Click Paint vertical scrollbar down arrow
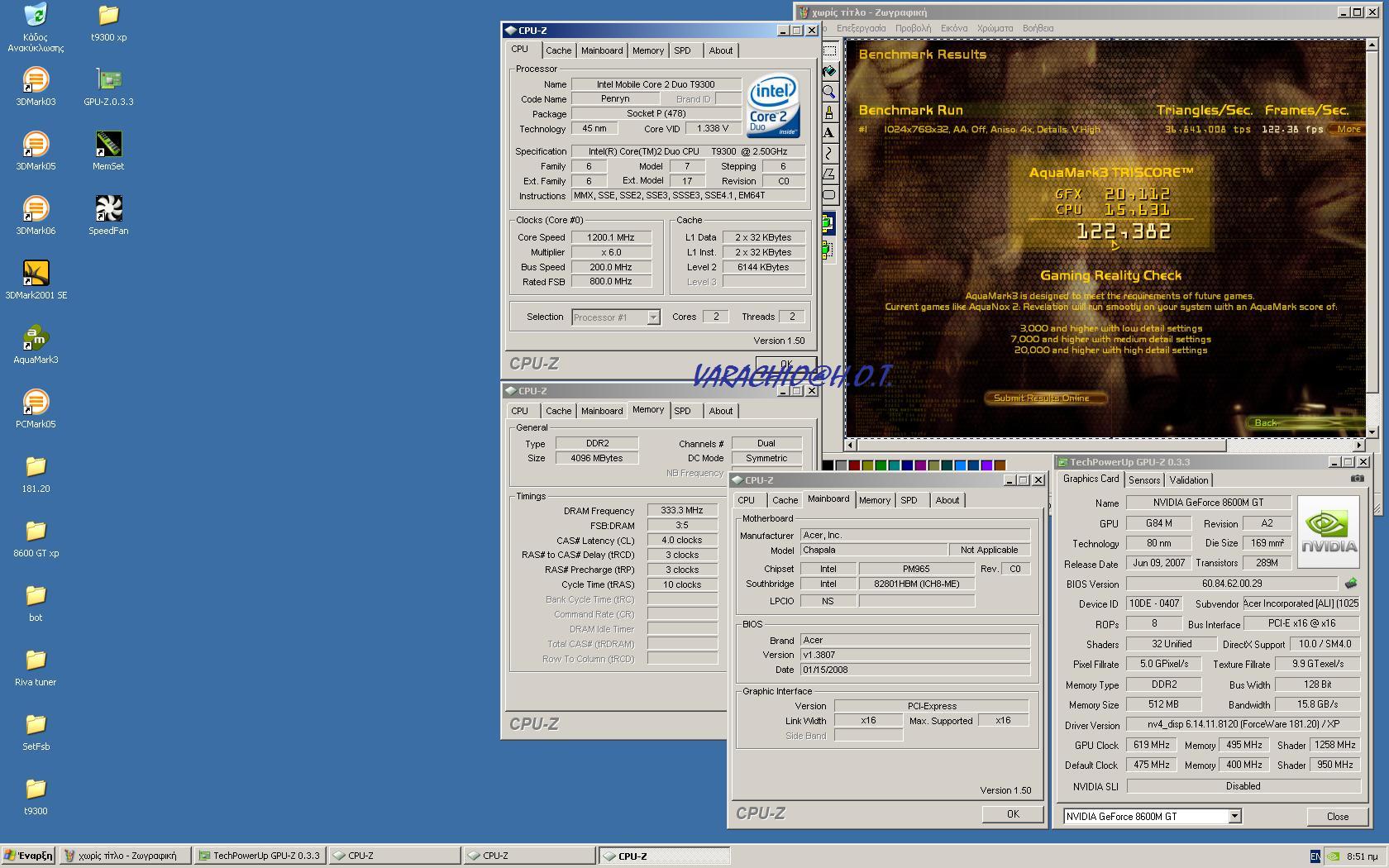This screenshot has height=868, width=1389. [x=1372, y=432]
